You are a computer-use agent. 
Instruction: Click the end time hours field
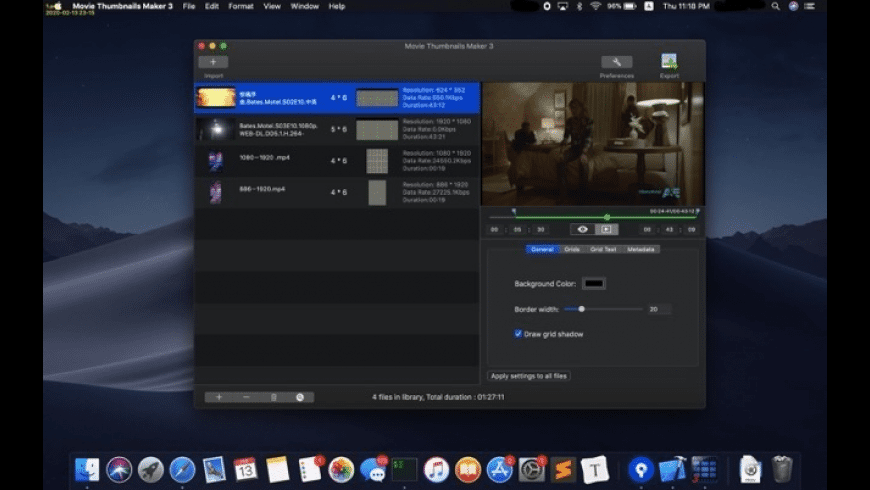647,230
